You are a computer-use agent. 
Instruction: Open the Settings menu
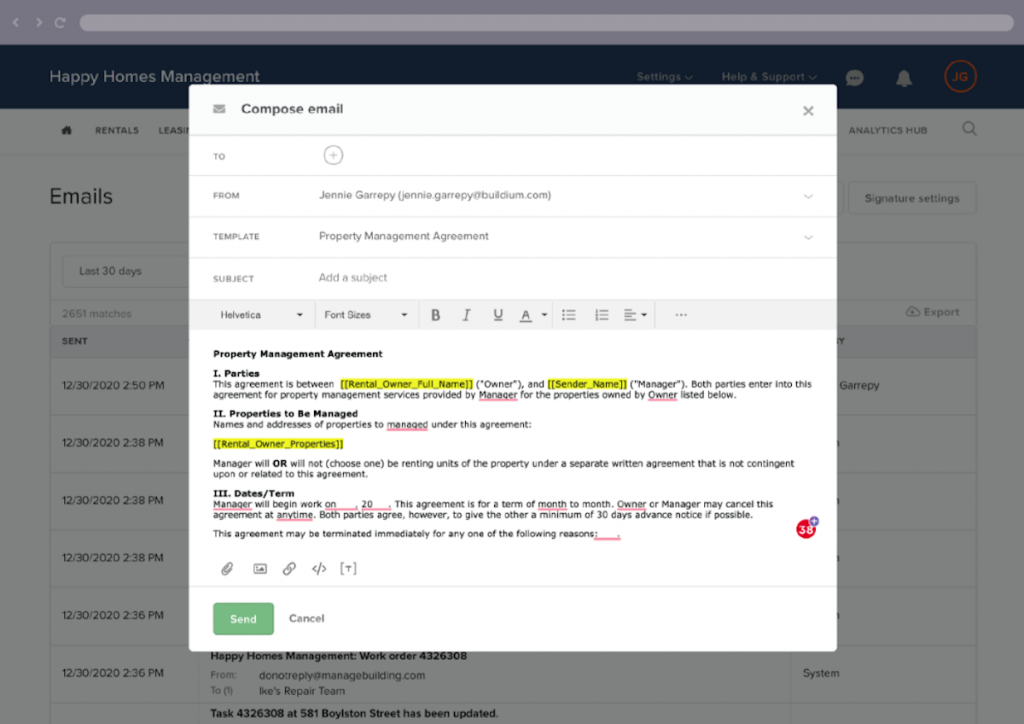point(665,77)
